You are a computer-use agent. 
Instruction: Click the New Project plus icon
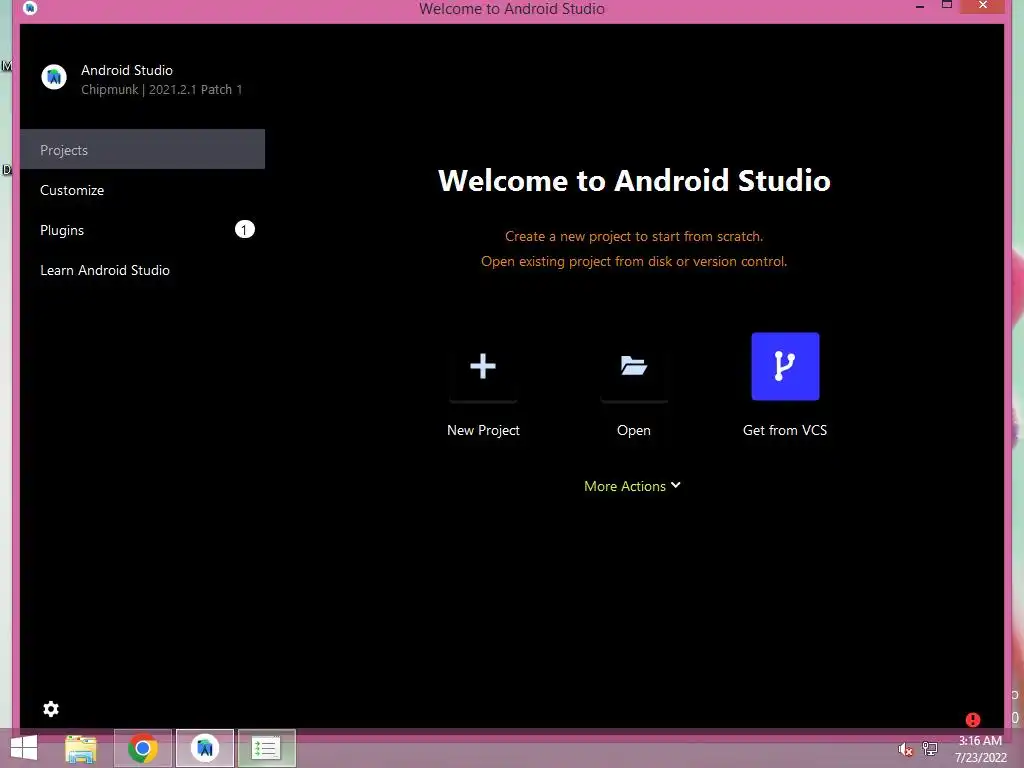coord(483,366)
